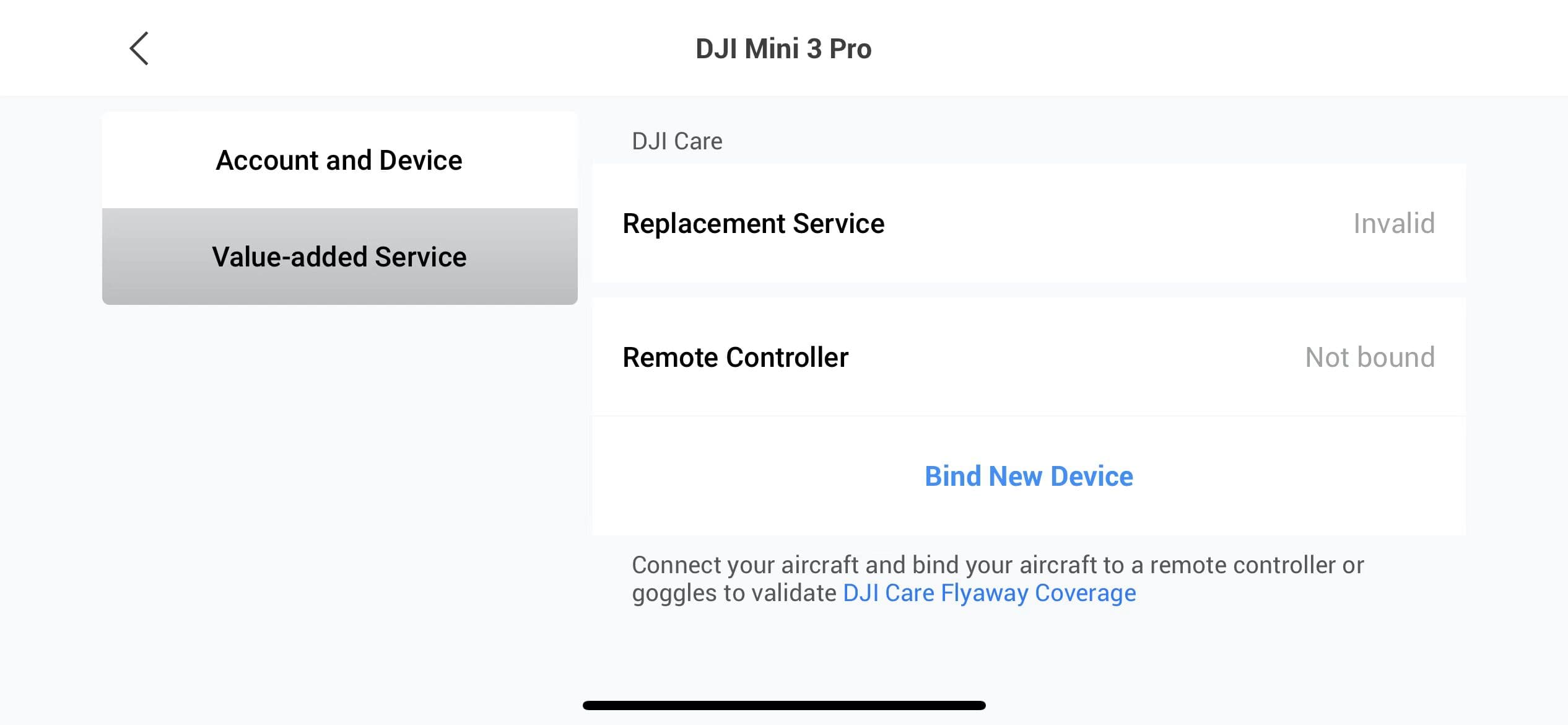Select the Value-added Service sidebar item

339,256
